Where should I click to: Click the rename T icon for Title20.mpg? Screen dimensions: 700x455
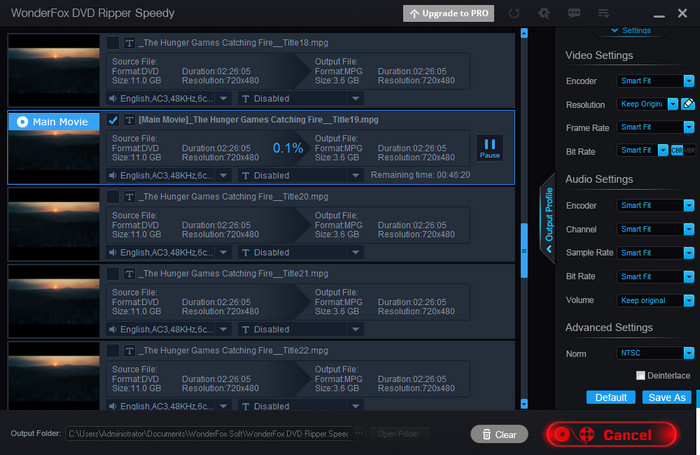coord(129,197)
